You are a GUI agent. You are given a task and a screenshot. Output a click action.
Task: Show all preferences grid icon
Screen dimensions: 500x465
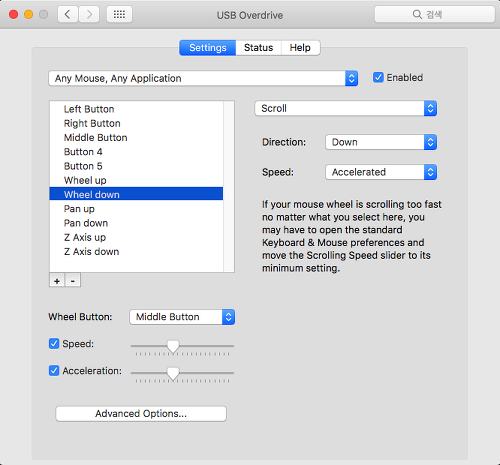[119, 14]
